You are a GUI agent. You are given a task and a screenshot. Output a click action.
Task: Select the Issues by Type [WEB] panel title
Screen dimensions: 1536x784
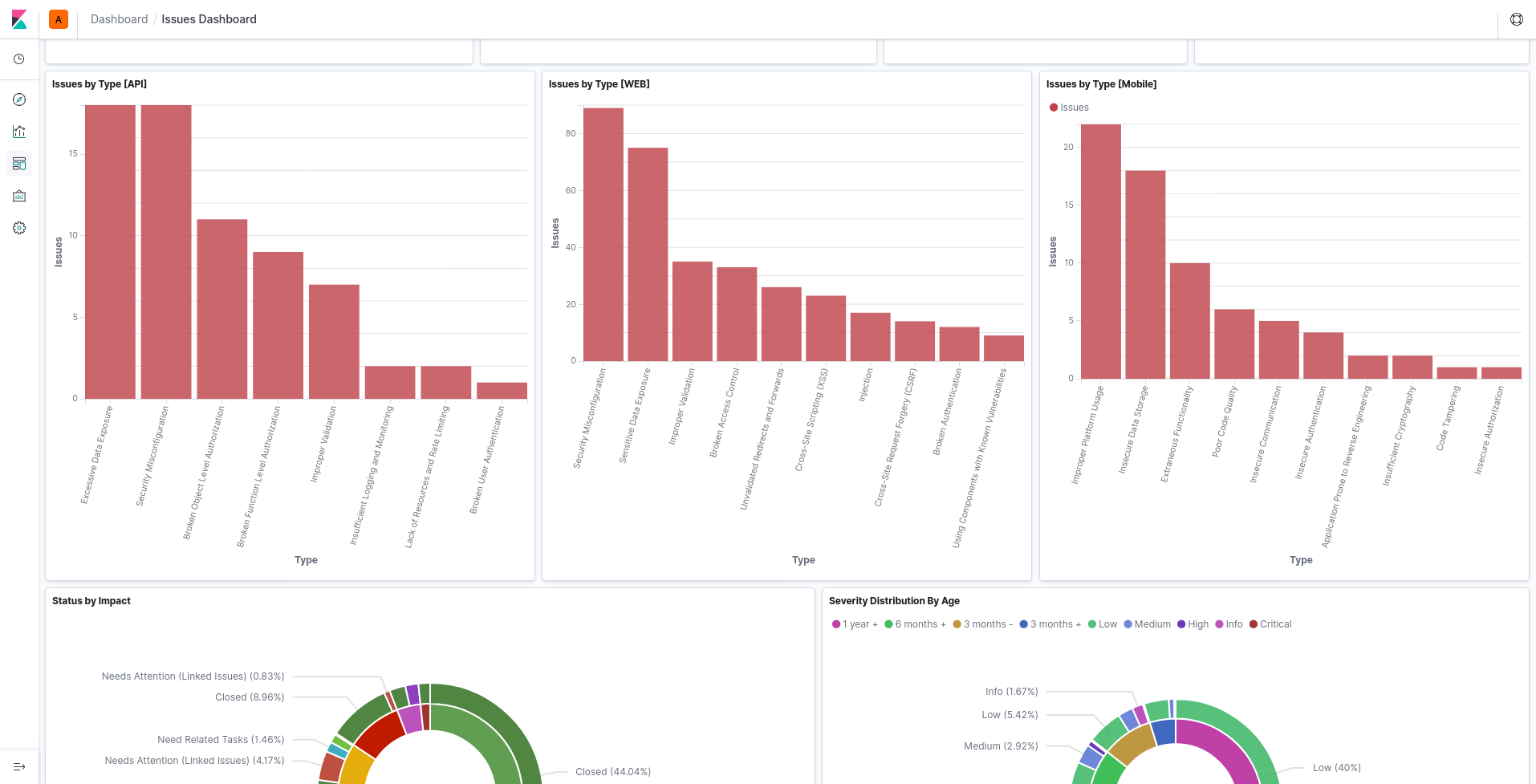point(599,84)
